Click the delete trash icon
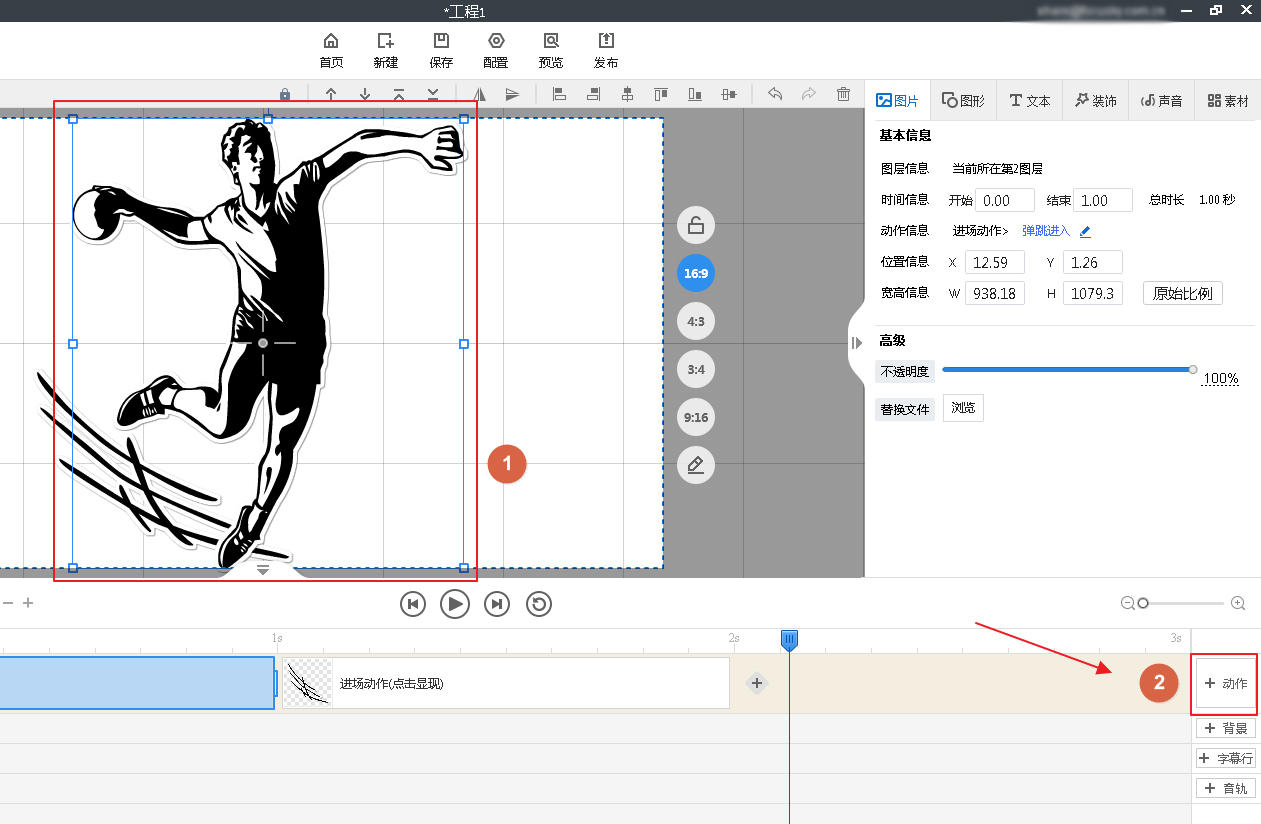This screenshot has width=1261, height=824. click(843, 94)
